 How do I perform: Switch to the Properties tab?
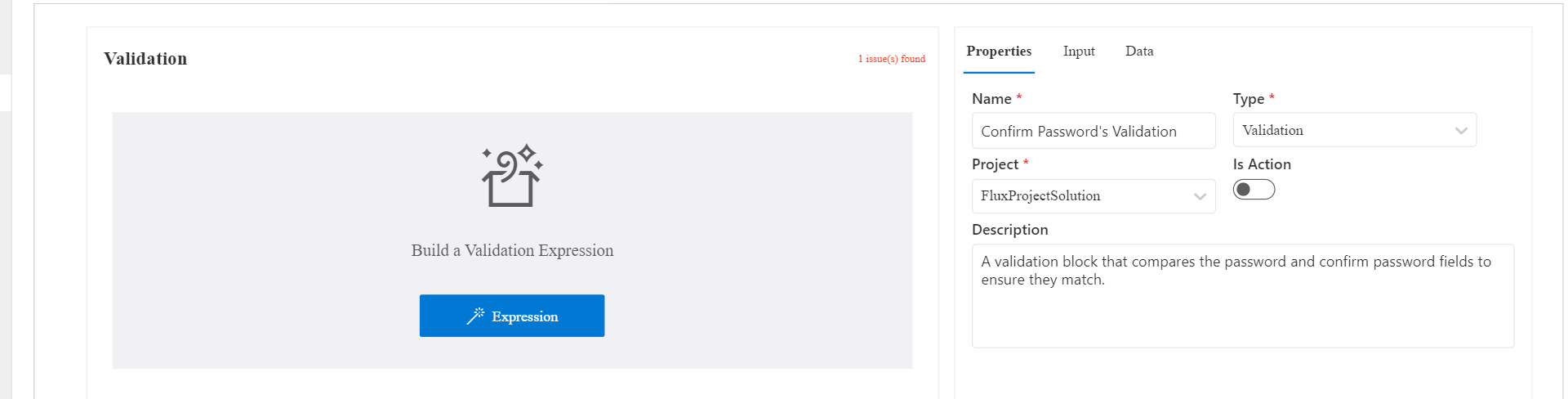click(999, 52)
